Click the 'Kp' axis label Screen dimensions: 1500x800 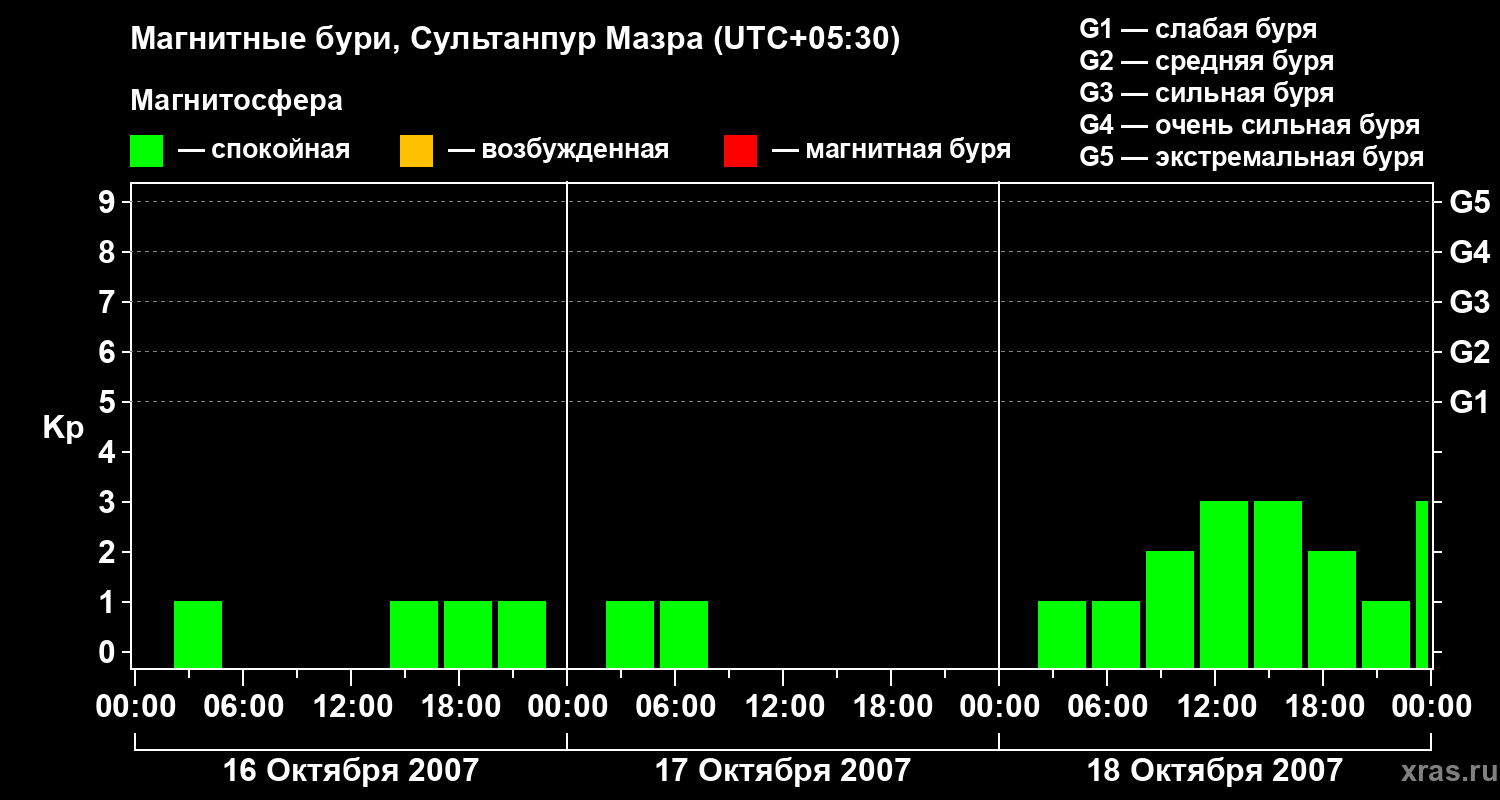pyautogui.click(x=63, y=428)
